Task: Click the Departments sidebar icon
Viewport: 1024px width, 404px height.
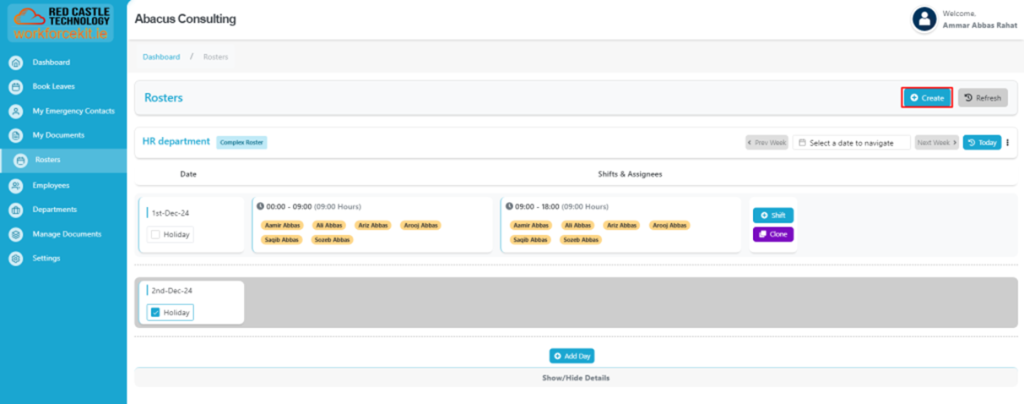Action: (16, 210)
